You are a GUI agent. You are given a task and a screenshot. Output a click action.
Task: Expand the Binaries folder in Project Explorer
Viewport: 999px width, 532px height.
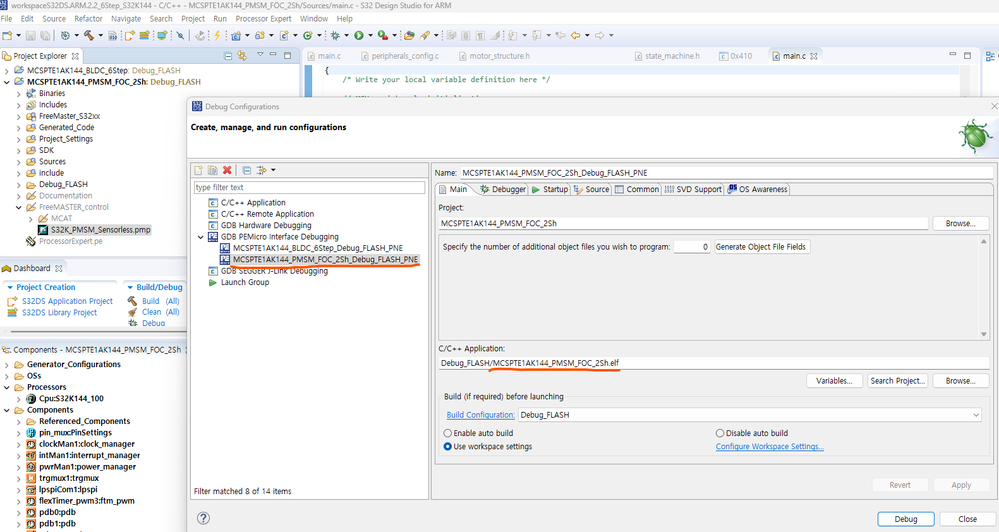pos(19,94)
